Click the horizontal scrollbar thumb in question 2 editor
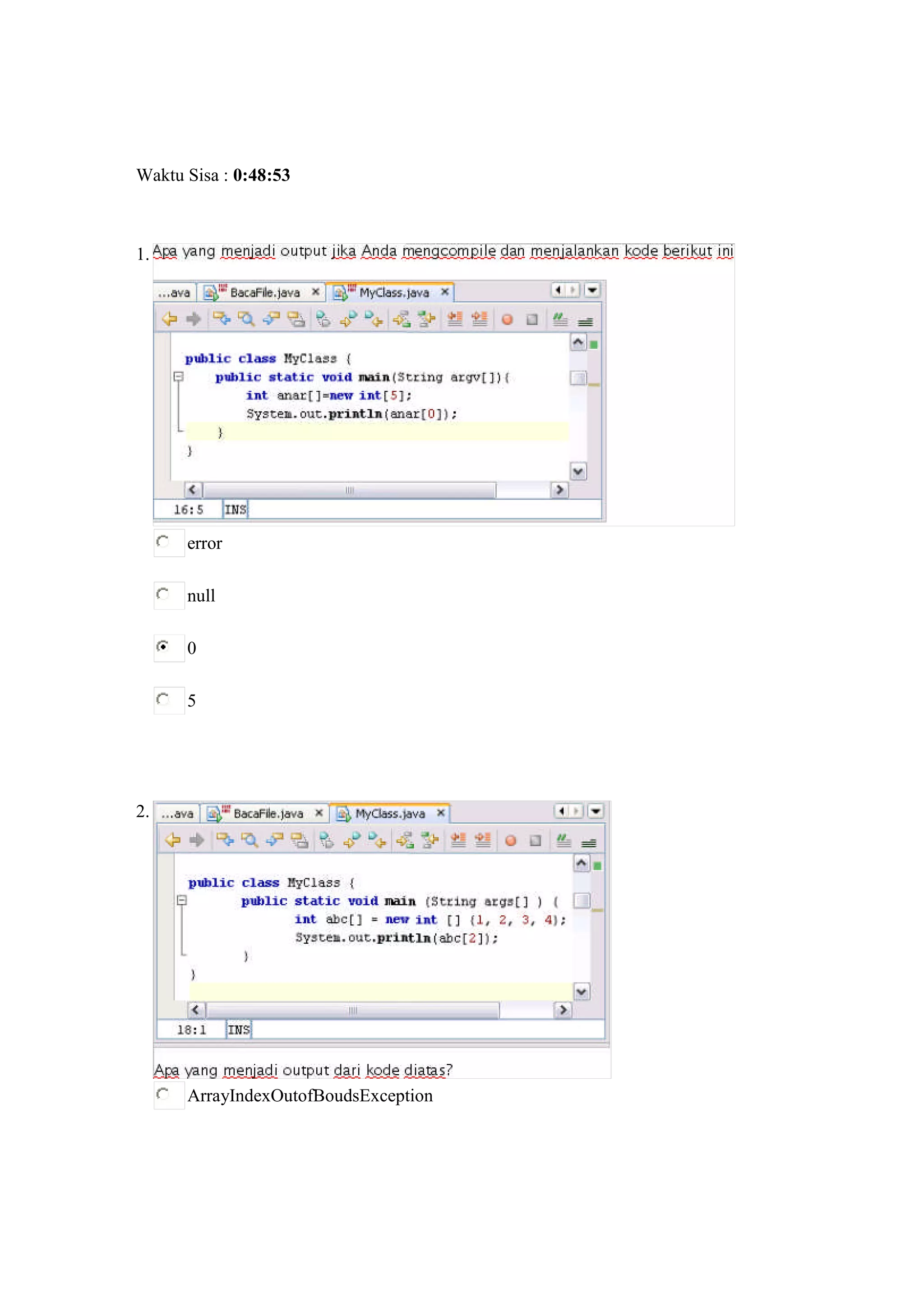Screen dimensions: 924x1308 point(353,1010)
